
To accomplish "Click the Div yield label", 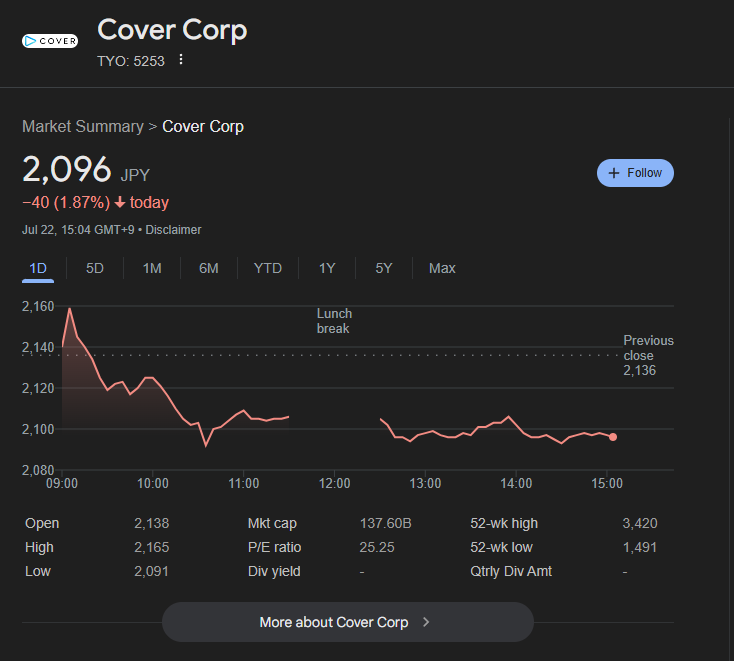I will tap(274, 571).
